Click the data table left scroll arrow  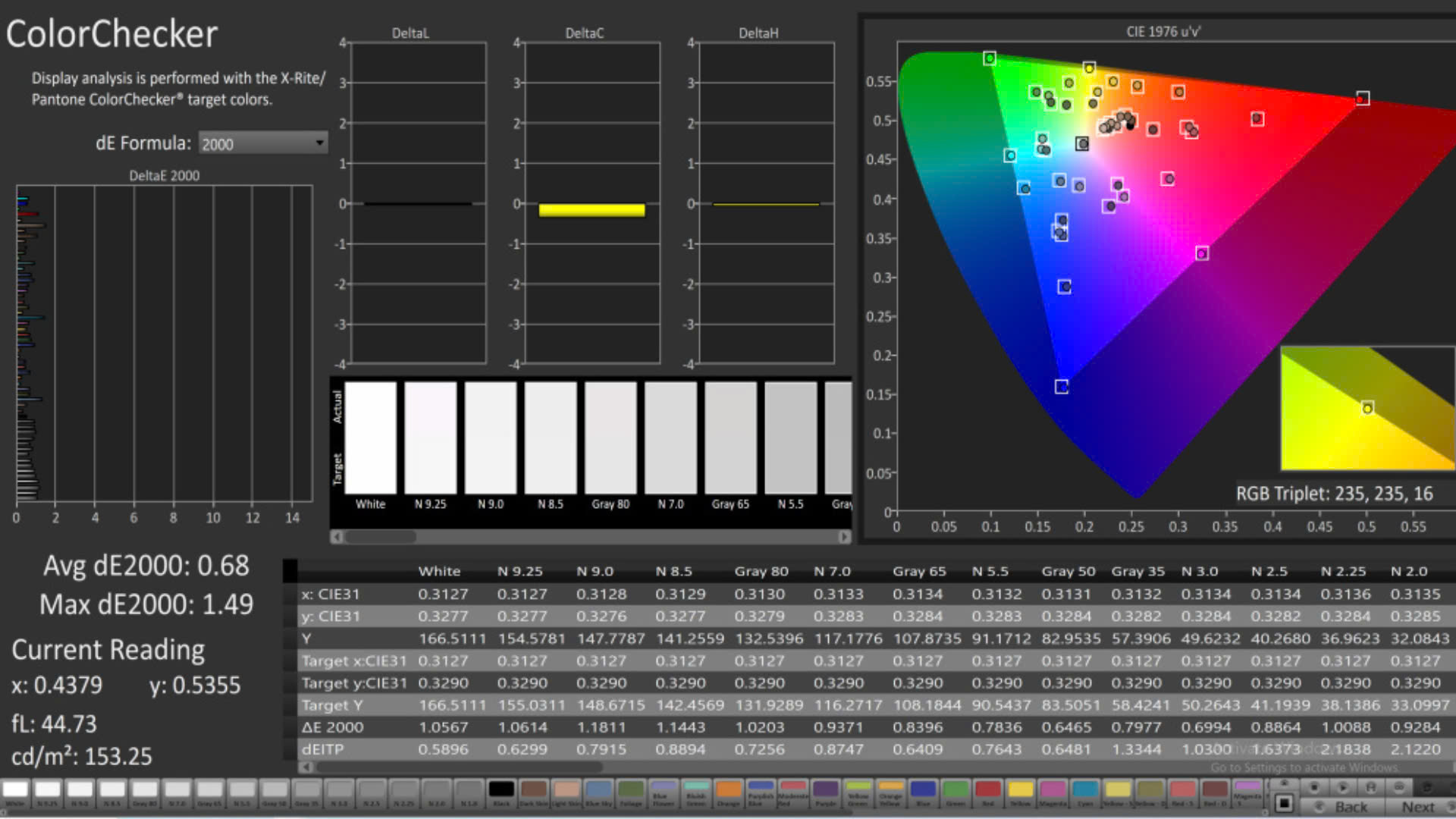coord(306,767)
